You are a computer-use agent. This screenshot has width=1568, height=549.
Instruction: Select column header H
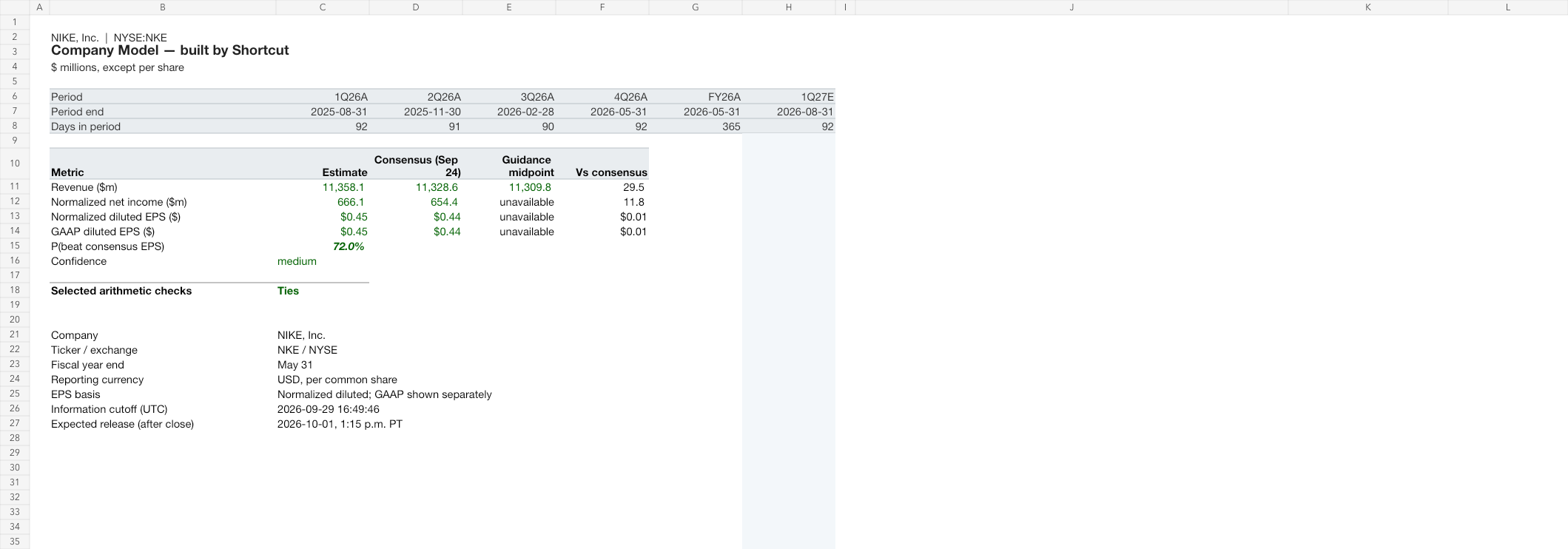(789, 7)
